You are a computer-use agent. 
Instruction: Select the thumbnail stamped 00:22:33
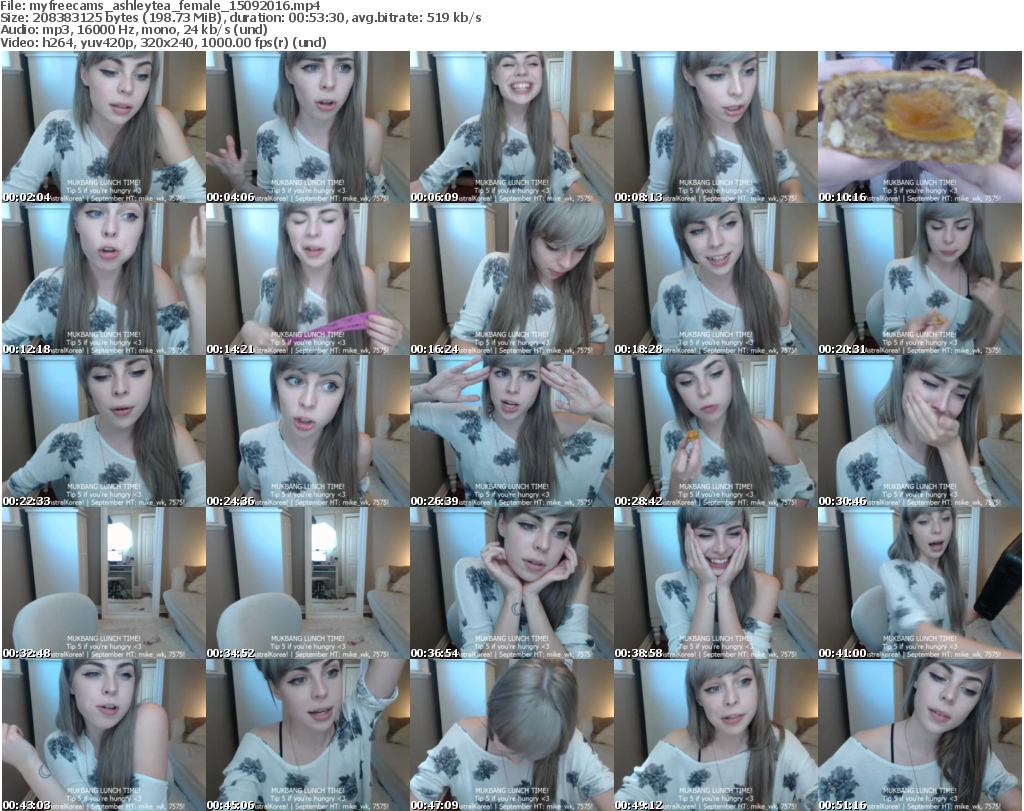tap(104, 432)
